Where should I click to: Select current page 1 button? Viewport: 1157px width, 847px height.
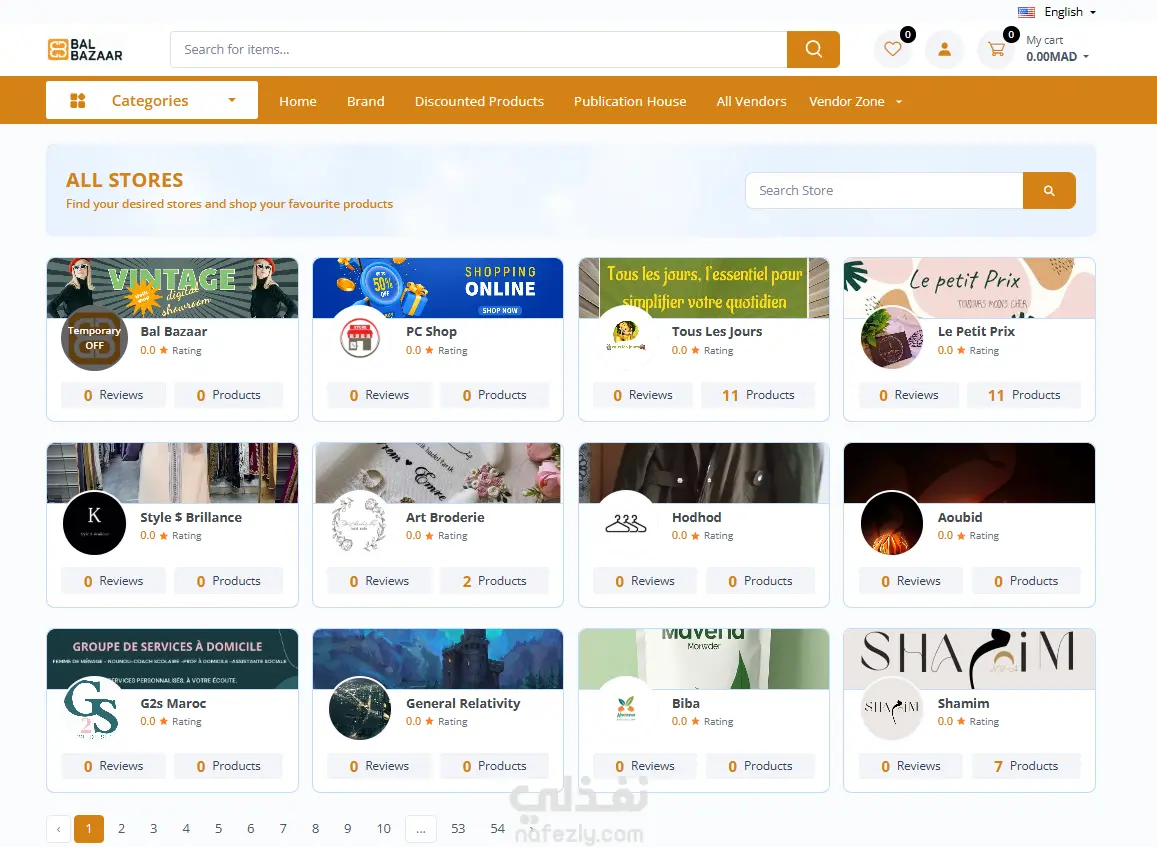click(89, 829)
